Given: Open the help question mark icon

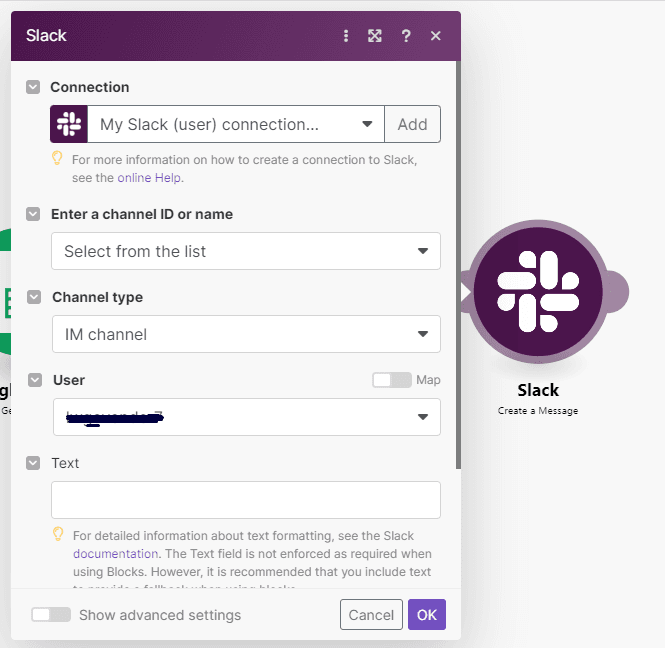Looking at the screenshot, I should (x=406, y=36).
